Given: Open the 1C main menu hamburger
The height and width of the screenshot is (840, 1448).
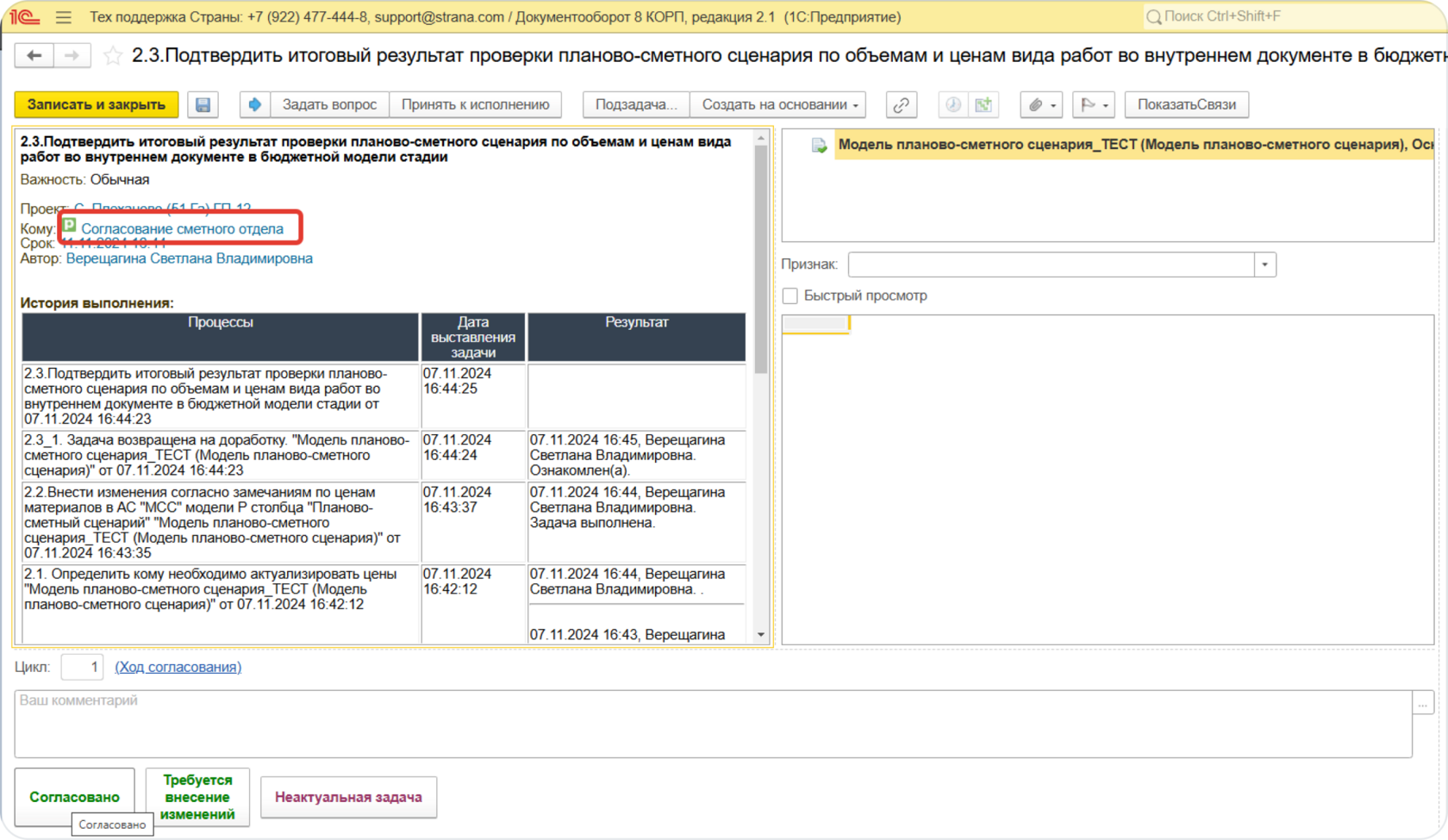Looking at the screenshot, I should tap(63, 17).
